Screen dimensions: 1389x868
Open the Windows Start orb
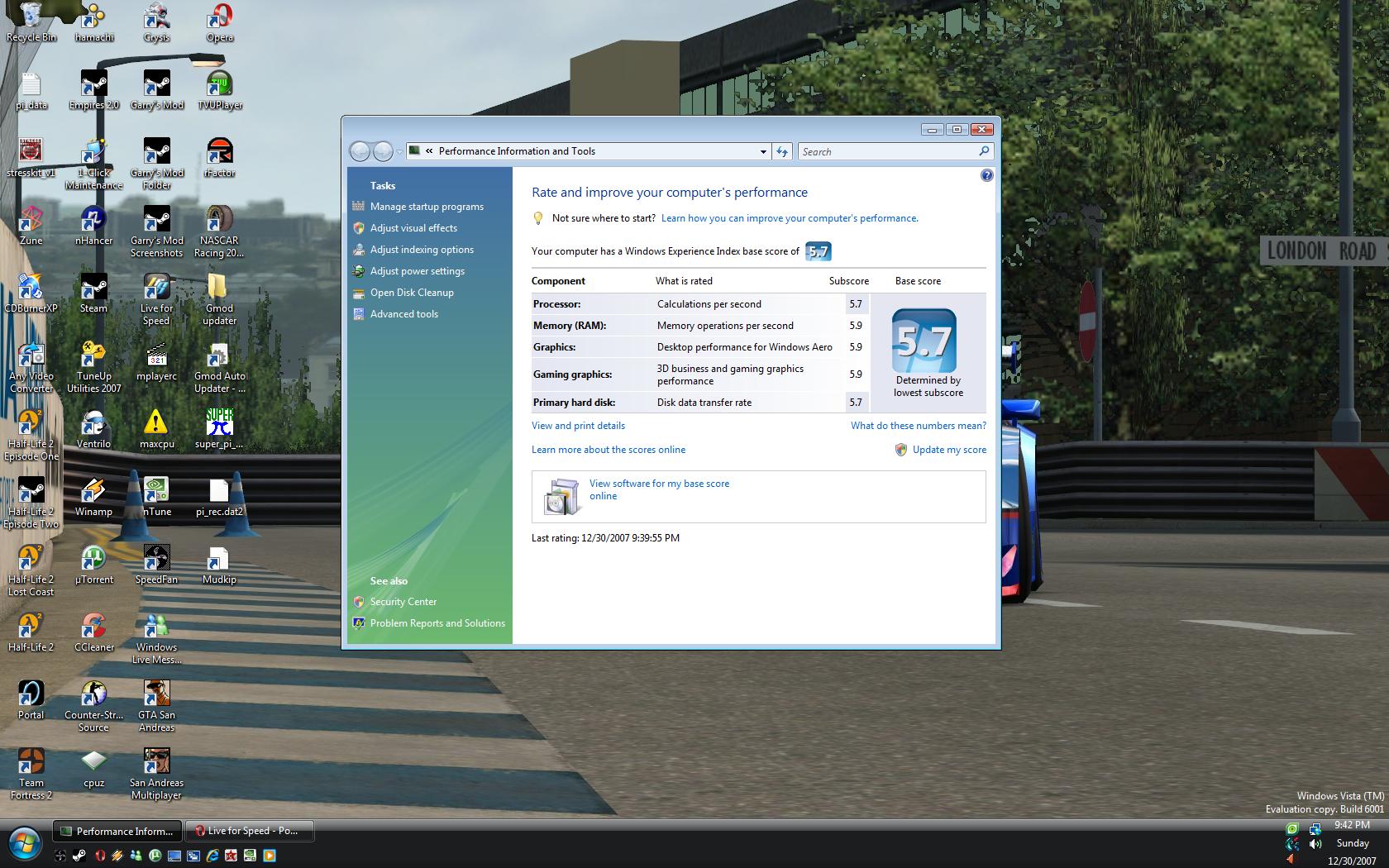(25, 843)
